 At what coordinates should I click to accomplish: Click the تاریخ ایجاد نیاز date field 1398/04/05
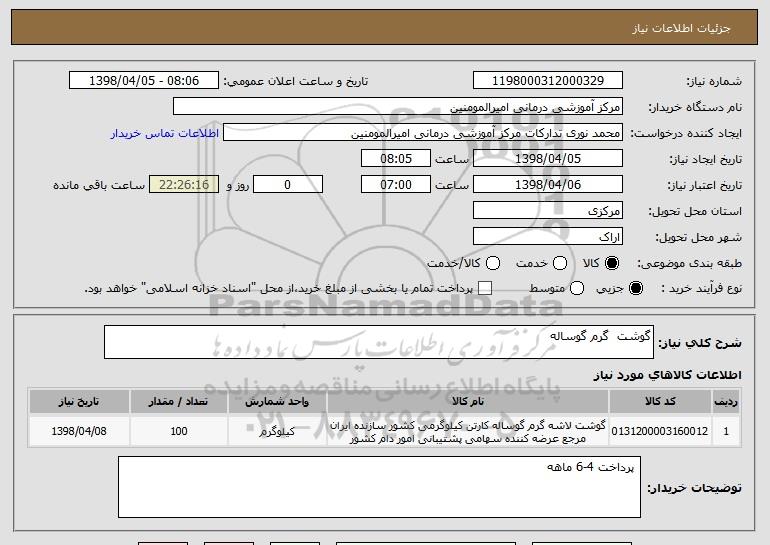coord(548,159)
